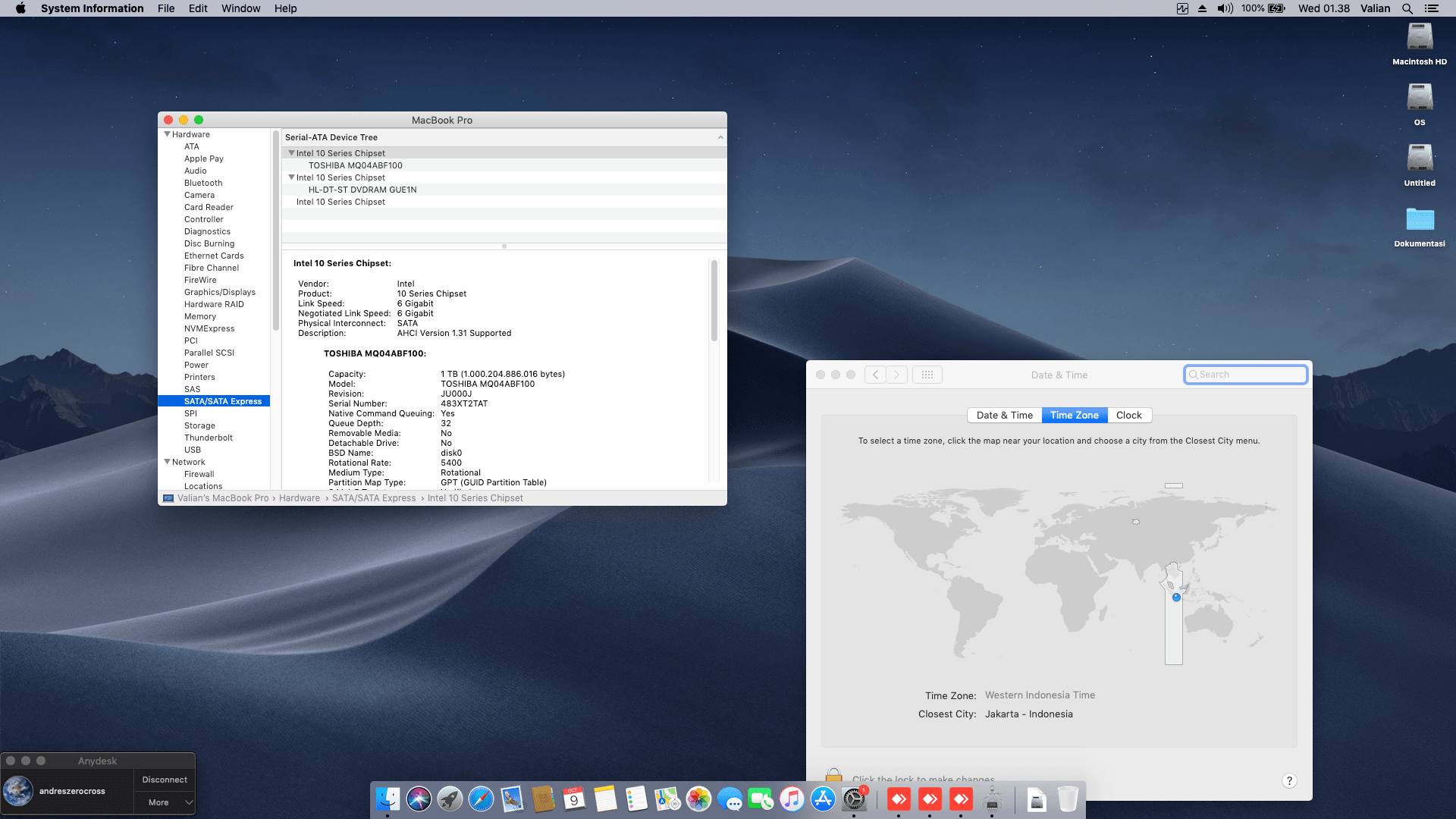
Task: Open the Calendar icon in Dock
Action: click(574, 799)
